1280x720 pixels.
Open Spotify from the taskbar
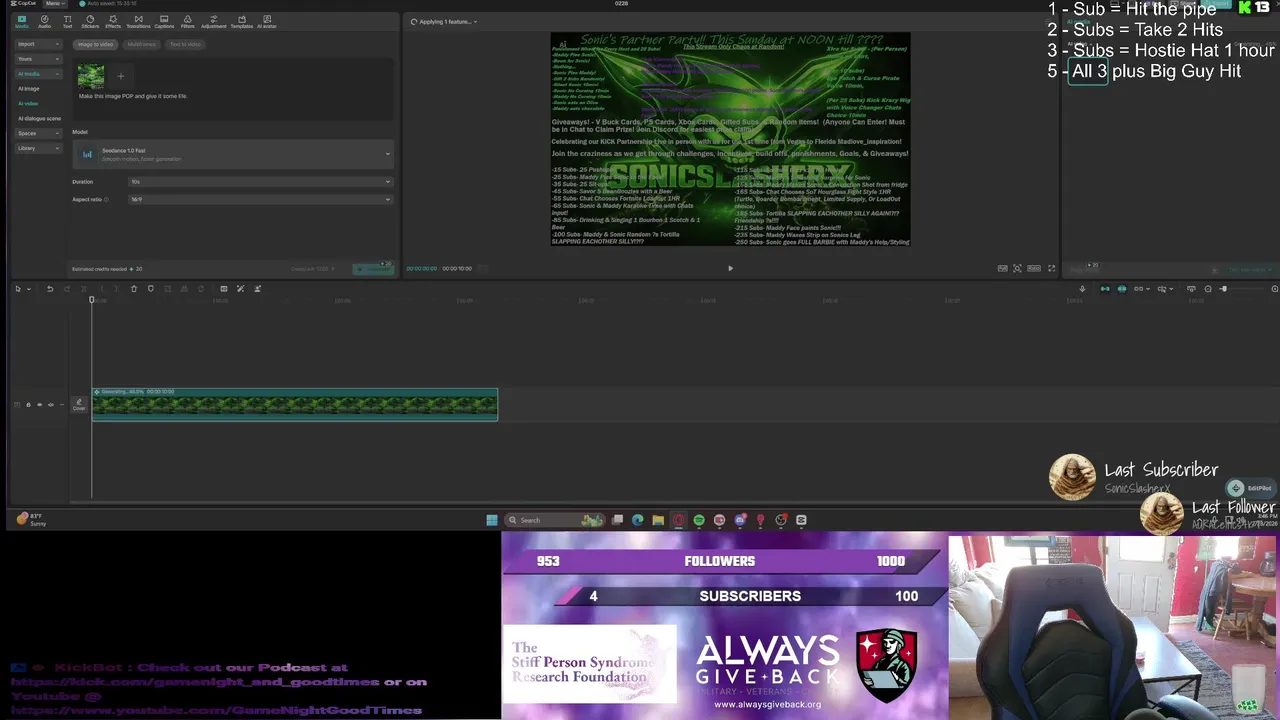[699, 520]
